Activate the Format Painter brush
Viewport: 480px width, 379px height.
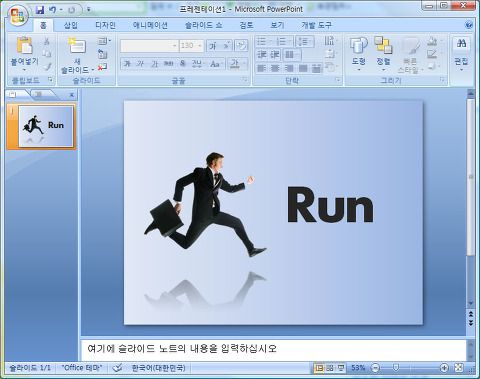point(47,66)
